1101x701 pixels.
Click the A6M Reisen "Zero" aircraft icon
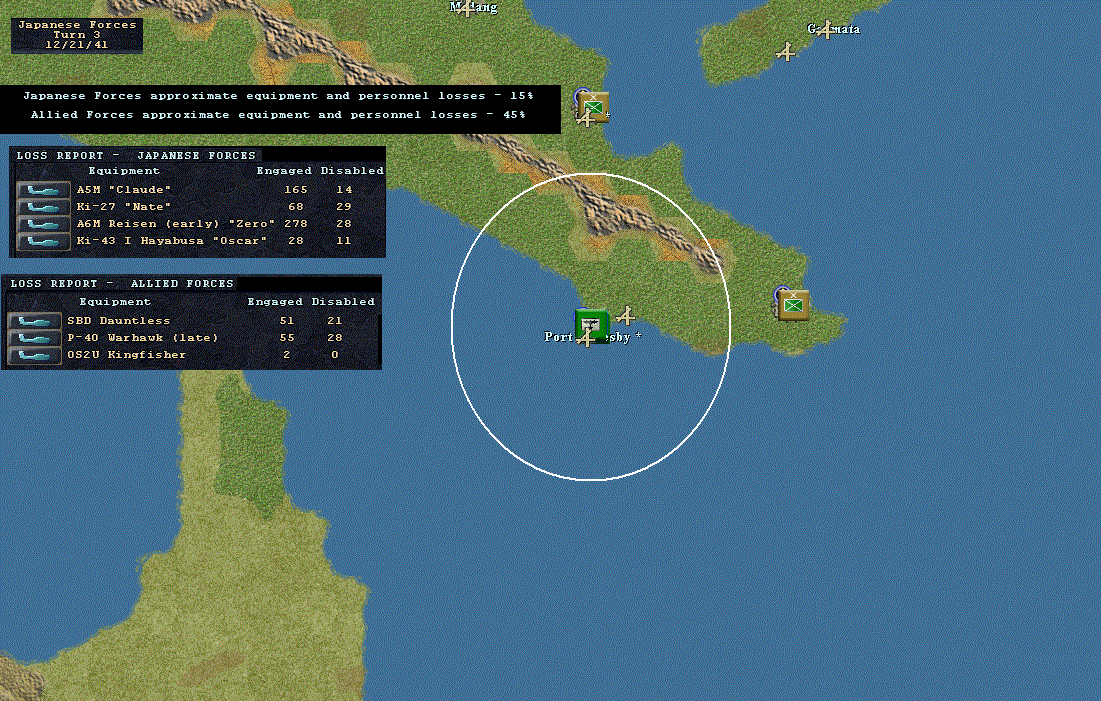(x=43, y=224)
